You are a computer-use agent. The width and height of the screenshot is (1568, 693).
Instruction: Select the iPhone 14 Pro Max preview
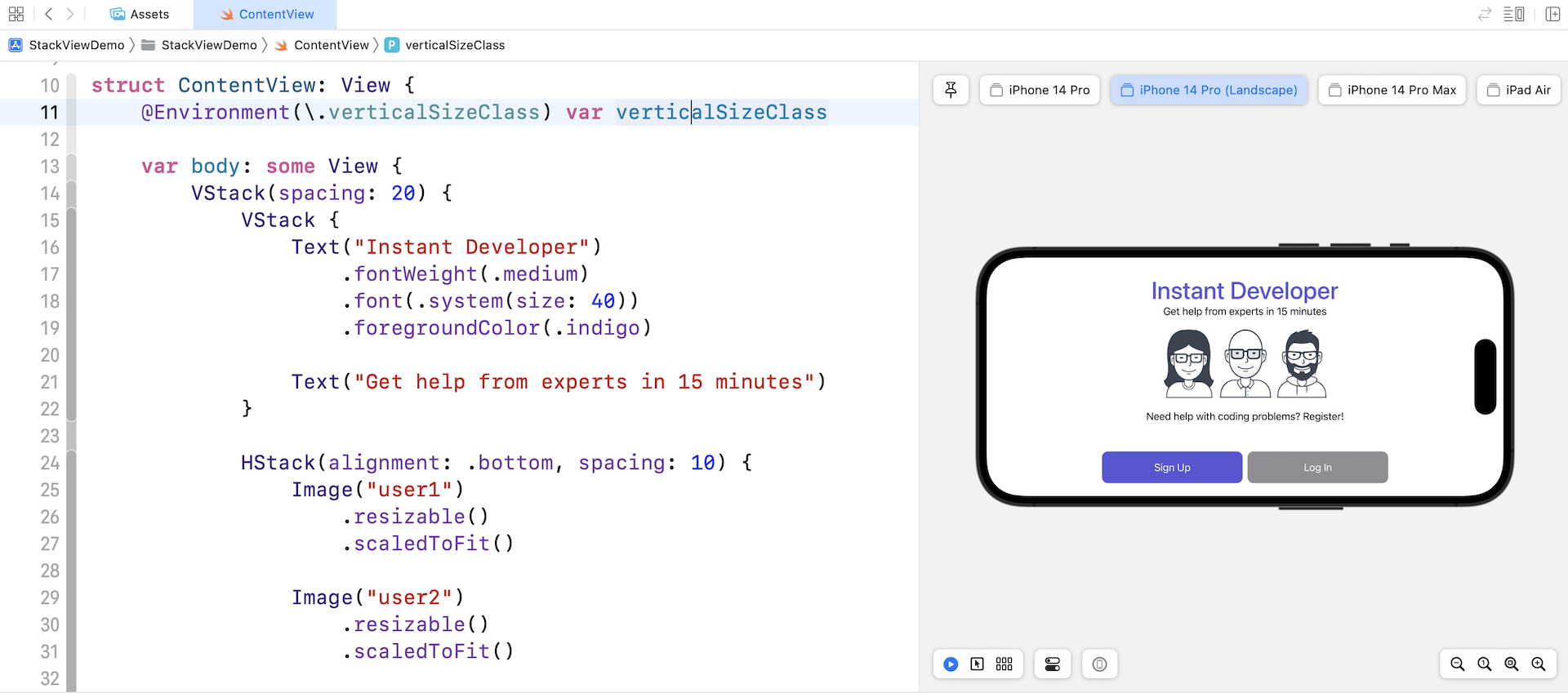[x=1392, y=90]
